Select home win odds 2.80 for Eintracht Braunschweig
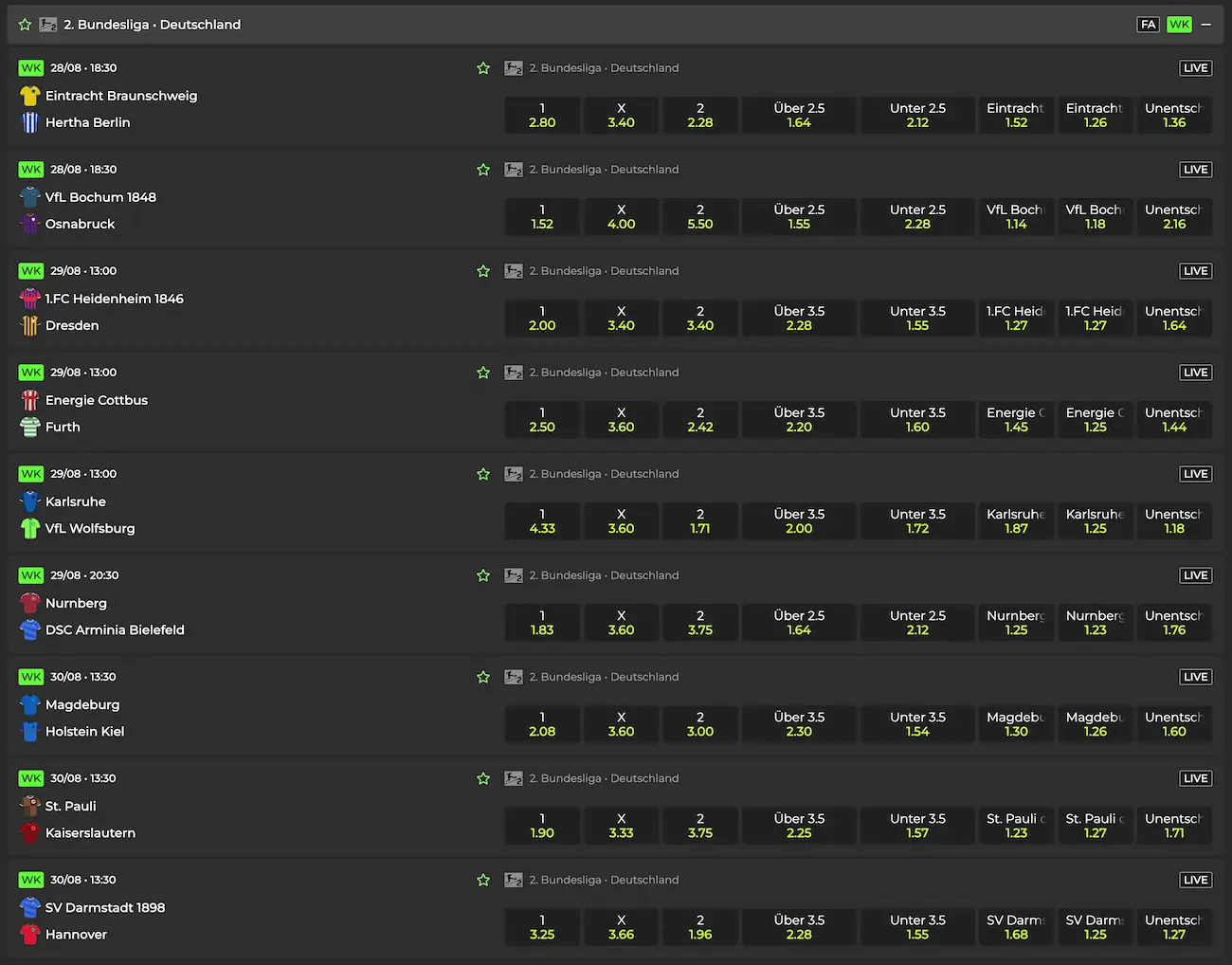 tap(542, 116)
